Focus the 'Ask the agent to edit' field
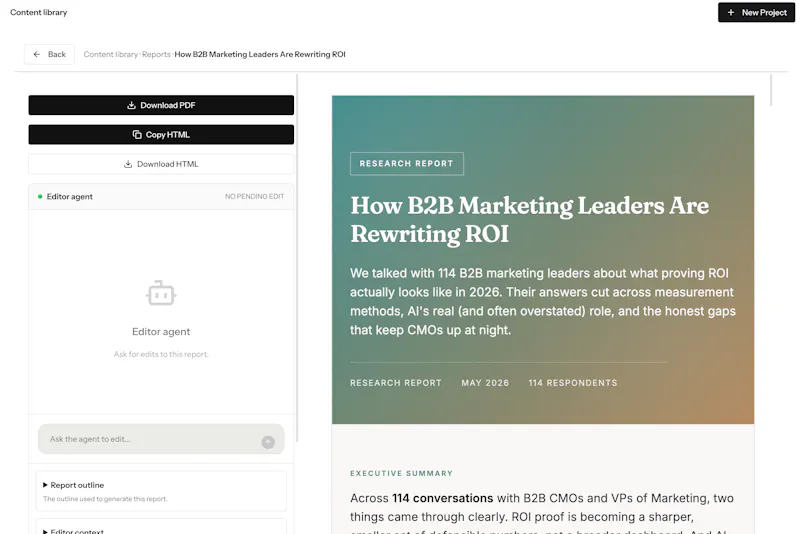Image resolution: width=800 pixels, height=534 pixels. pos(161,439)
